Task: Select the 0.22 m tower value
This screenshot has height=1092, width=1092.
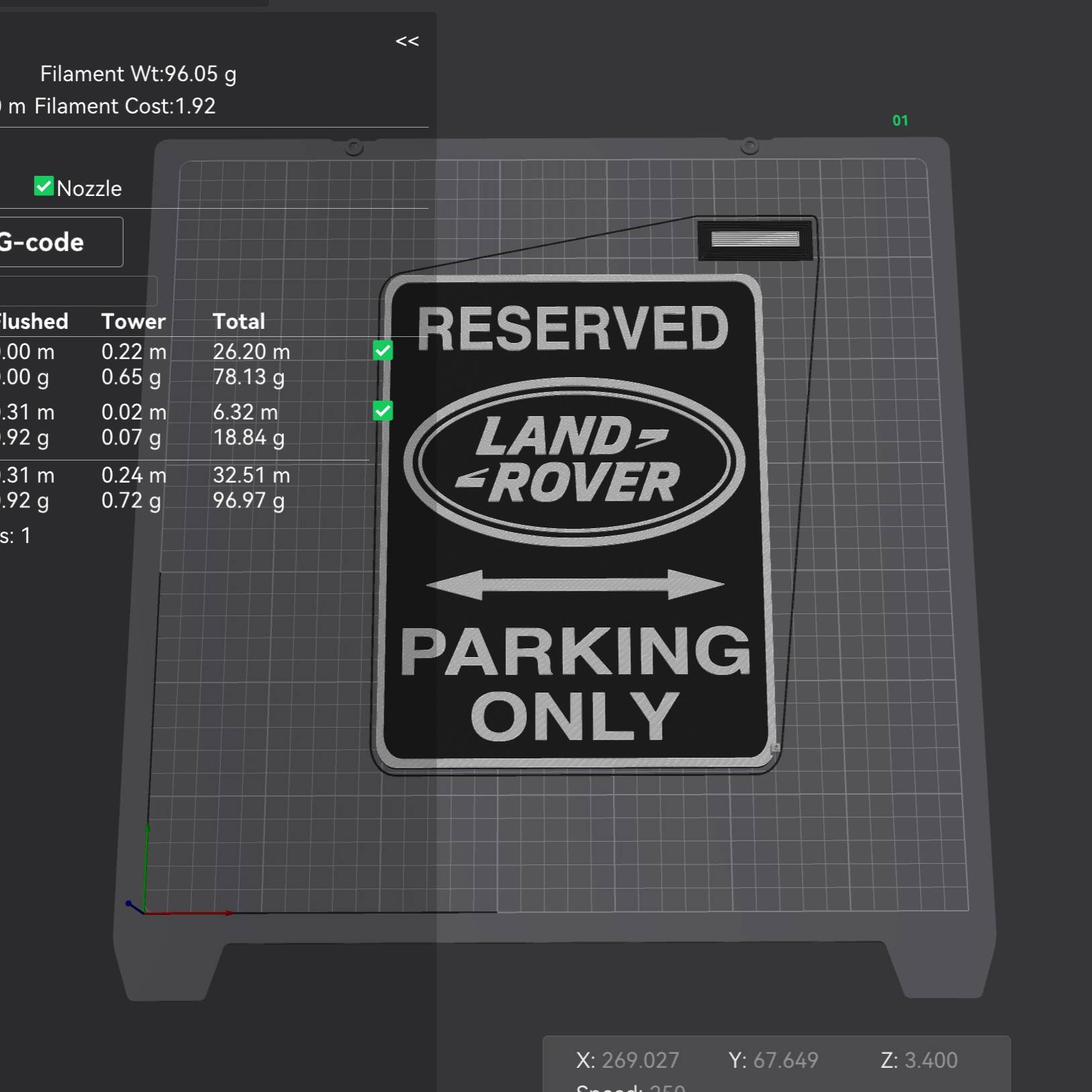Action: click(134, 352)
